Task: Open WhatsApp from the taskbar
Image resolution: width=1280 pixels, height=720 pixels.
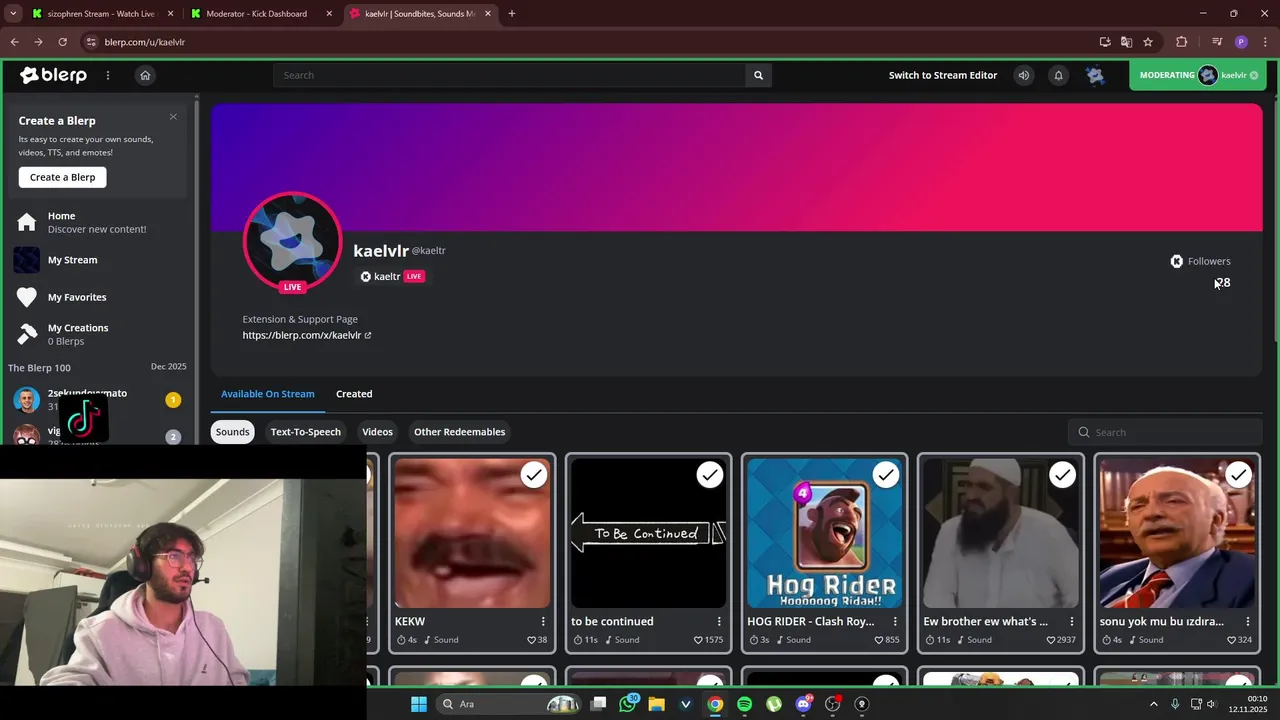Action: 627,704
